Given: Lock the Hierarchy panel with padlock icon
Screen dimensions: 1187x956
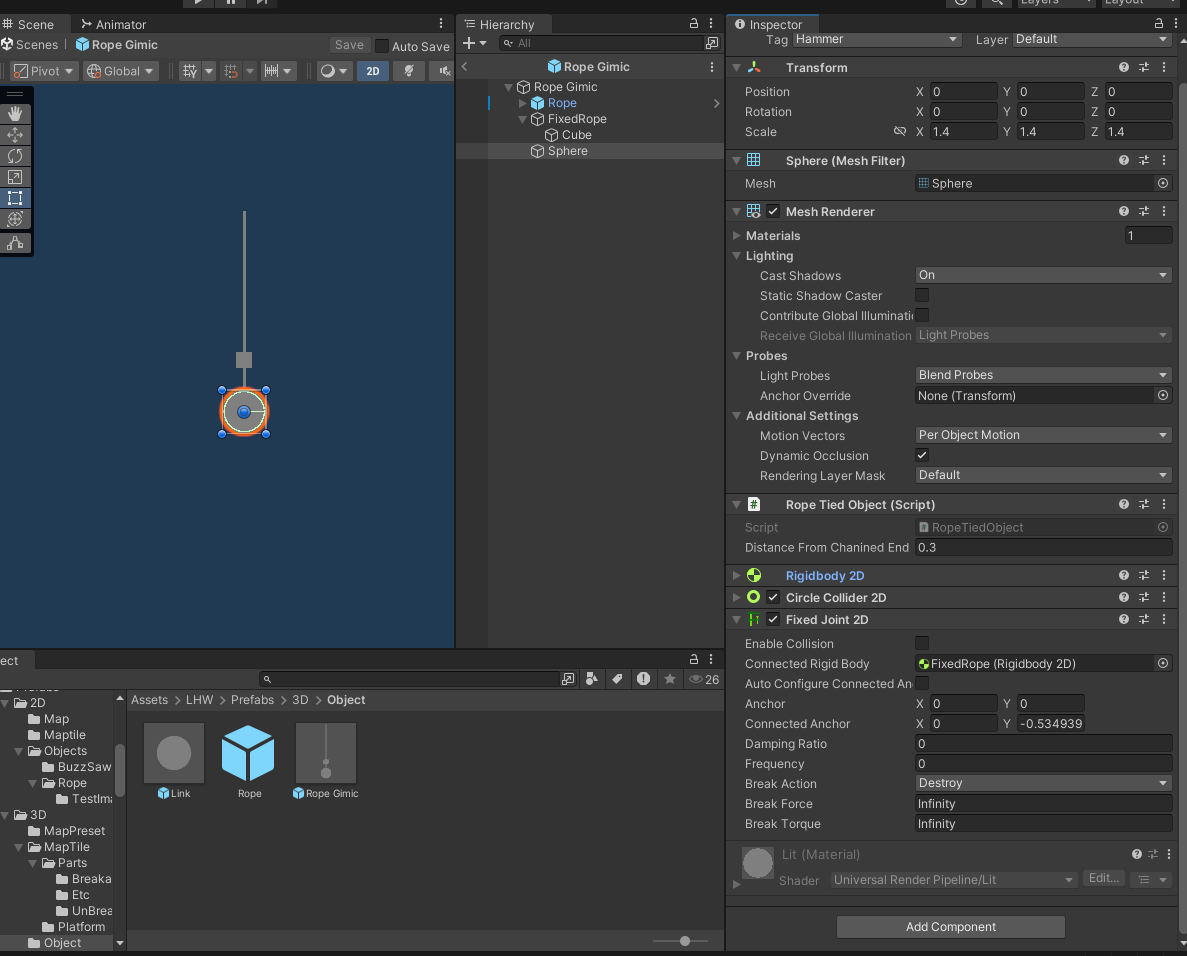Looking at the screenshot, I should point(694,24).
